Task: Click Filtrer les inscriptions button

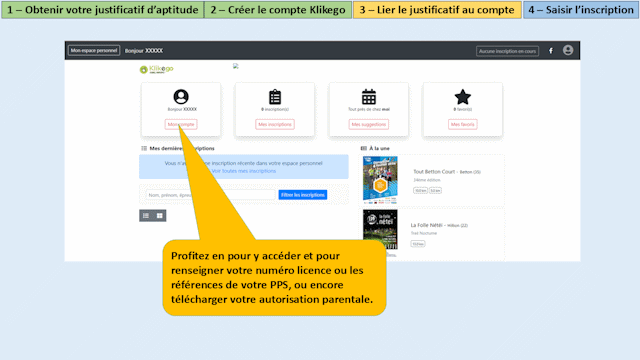Action: pos(303,195)
